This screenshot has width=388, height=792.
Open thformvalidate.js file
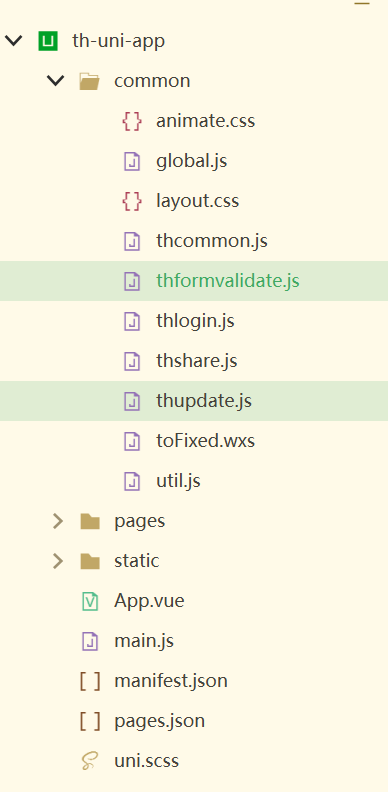(194, 281)
